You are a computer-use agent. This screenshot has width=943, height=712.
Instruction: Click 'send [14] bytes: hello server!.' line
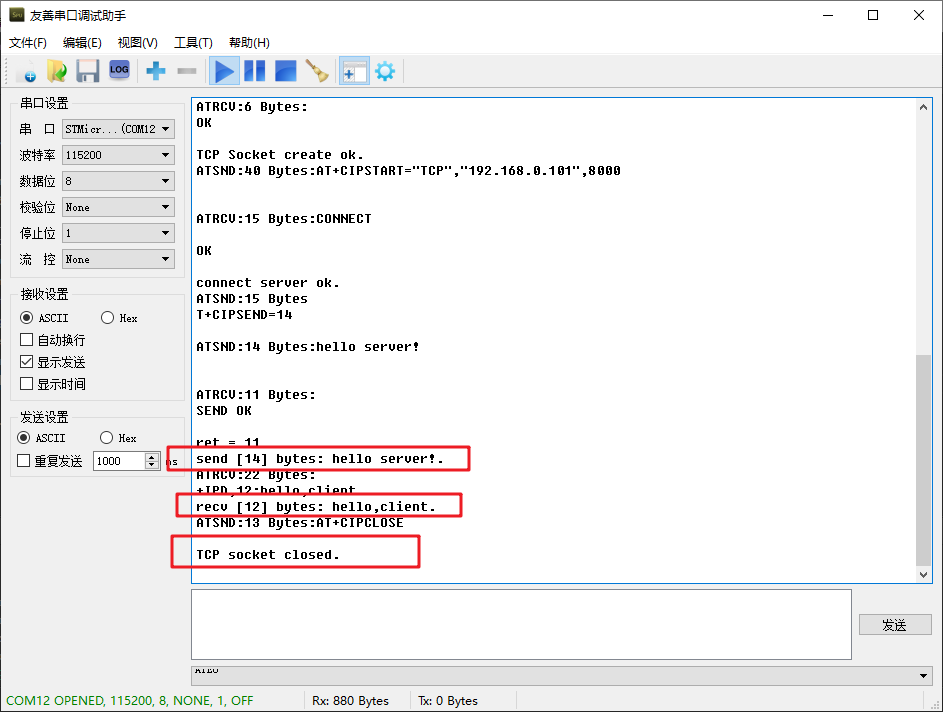pos(319,458)
